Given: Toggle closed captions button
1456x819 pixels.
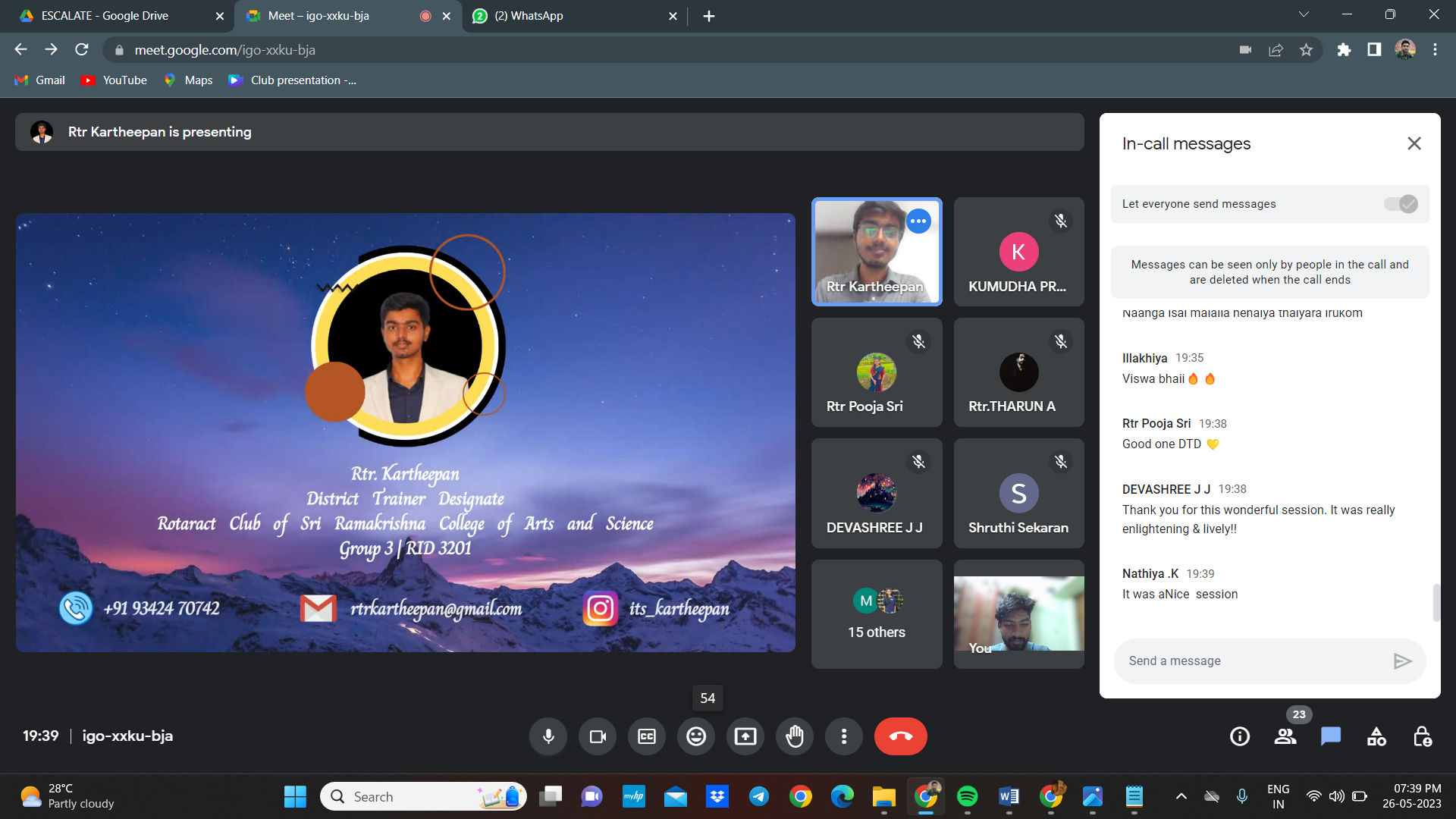Looking at the screenshot, I should pos(647,736).
